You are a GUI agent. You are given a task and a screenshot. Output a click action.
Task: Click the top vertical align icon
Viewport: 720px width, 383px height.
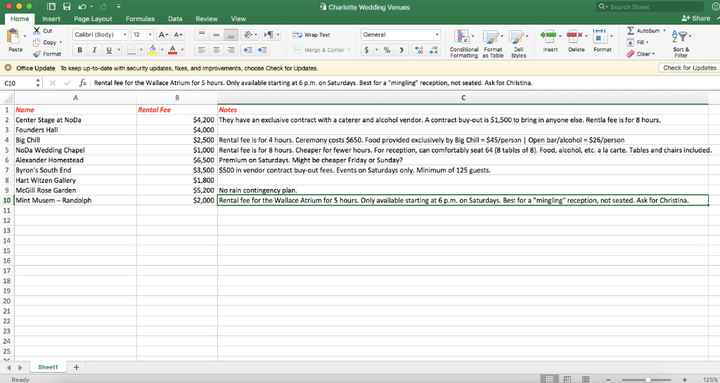pos(202,35)
